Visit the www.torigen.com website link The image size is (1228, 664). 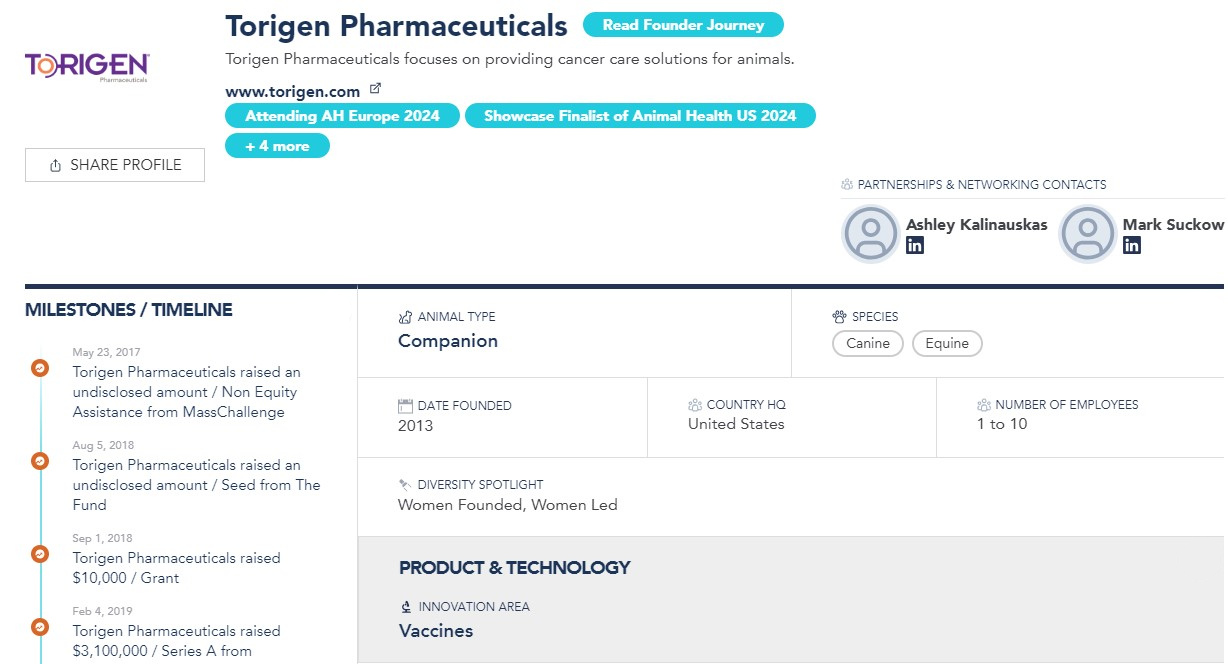point(293,92)
